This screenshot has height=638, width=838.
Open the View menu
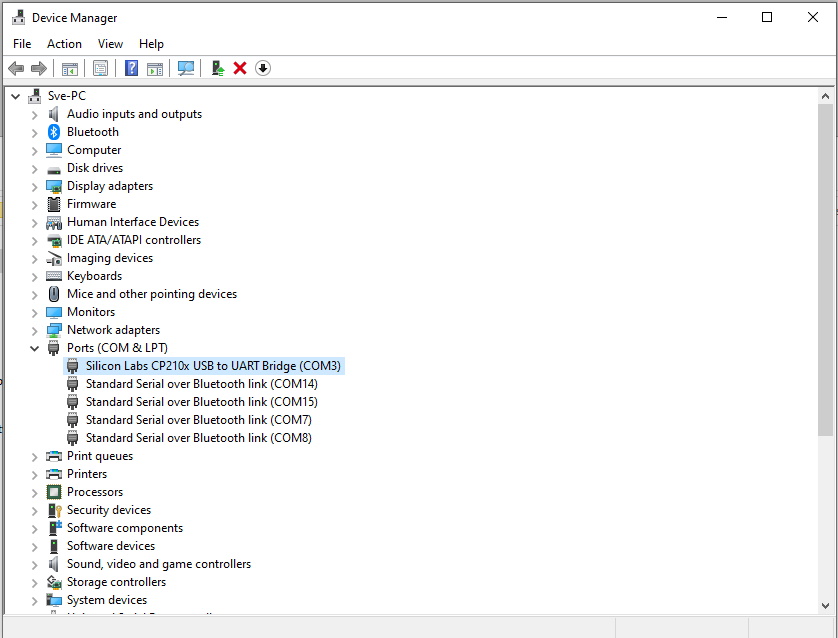tap(110, 44)
